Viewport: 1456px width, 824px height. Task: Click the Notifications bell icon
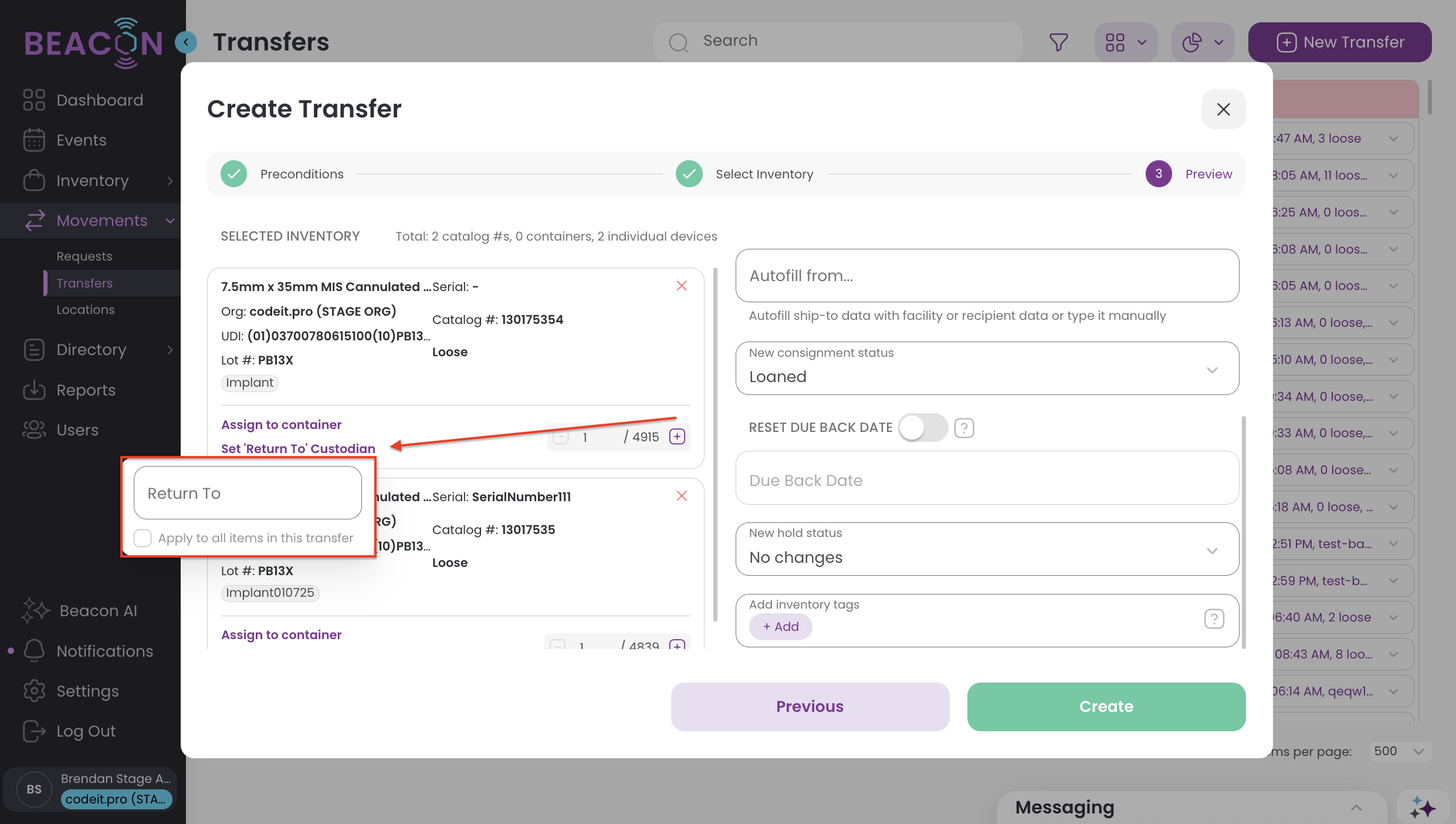(x=34, y=651)
